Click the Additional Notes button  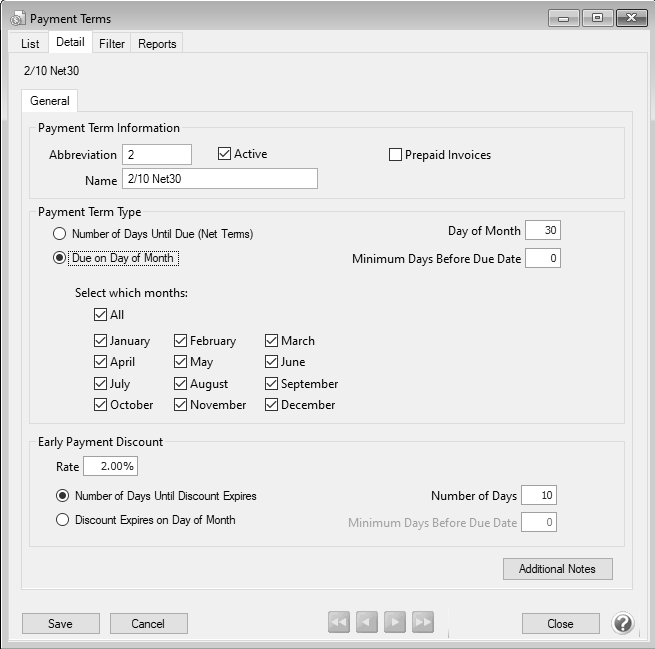[x=557, y=569]
